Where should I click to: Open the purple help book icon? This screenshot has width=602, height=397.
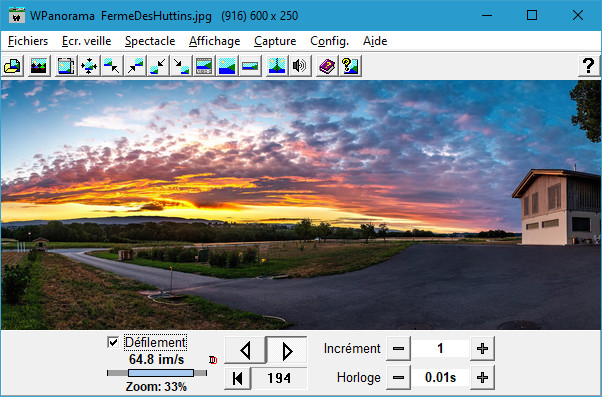pos(327,66)
